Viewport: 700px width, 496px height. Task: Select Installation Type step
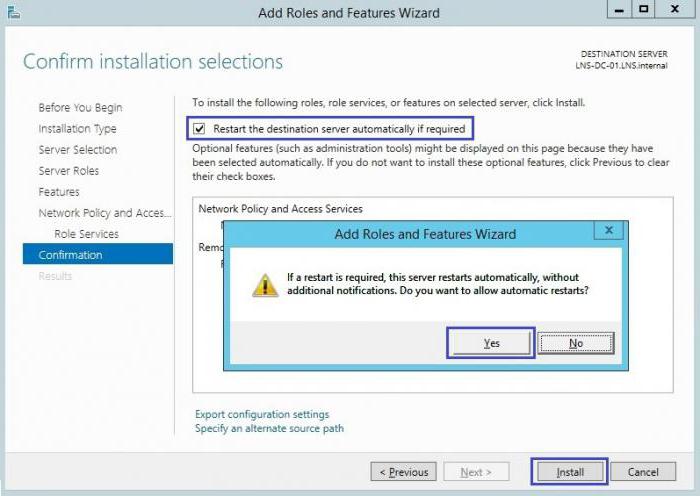tap(77, 129)
